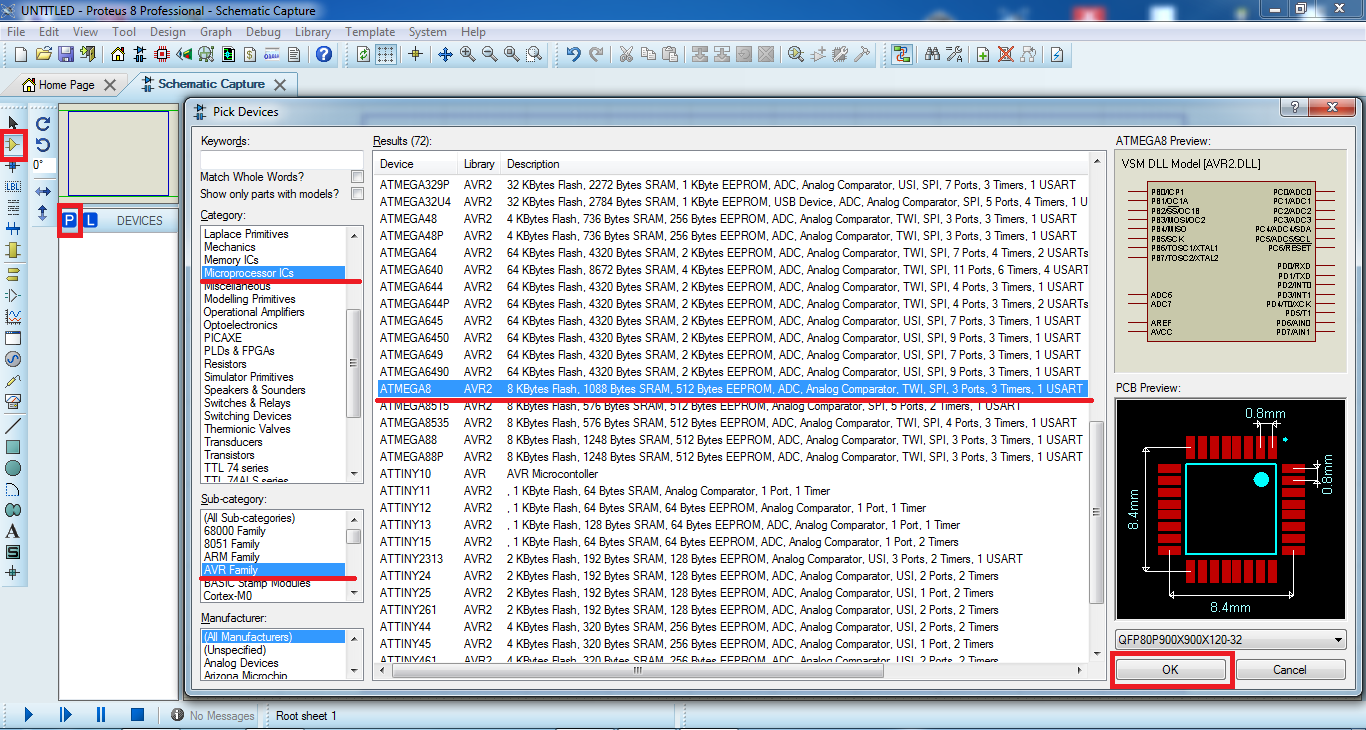Click the Rotate Anti-clockwise icon
The image size is (1366, 730).
click(43, 145)
